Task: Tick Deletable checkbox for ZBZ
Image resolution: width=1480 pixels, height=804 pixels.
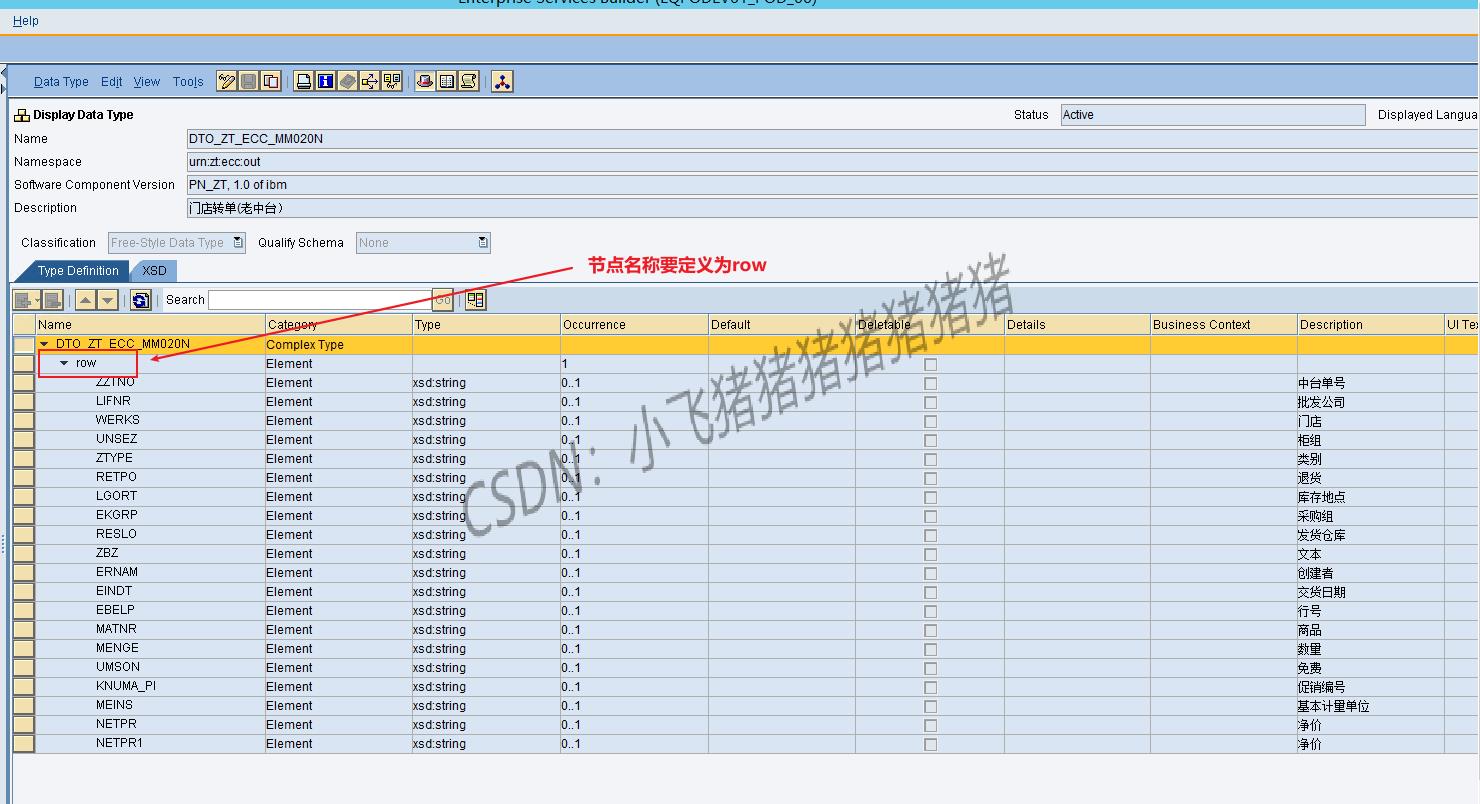Action: [x=930, y=554]
